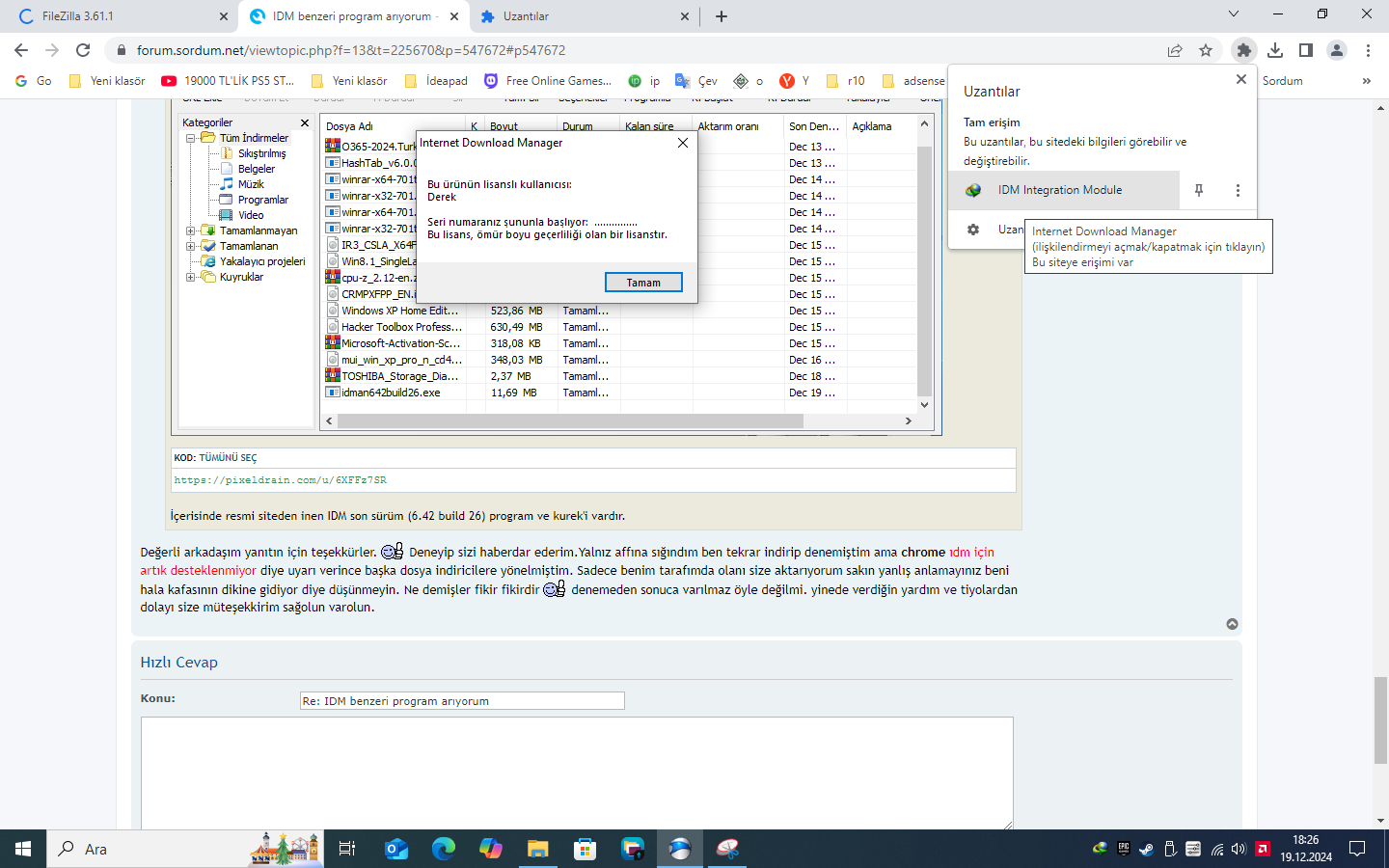Open the pixeldrain.com download link

[x=281, y=480]
